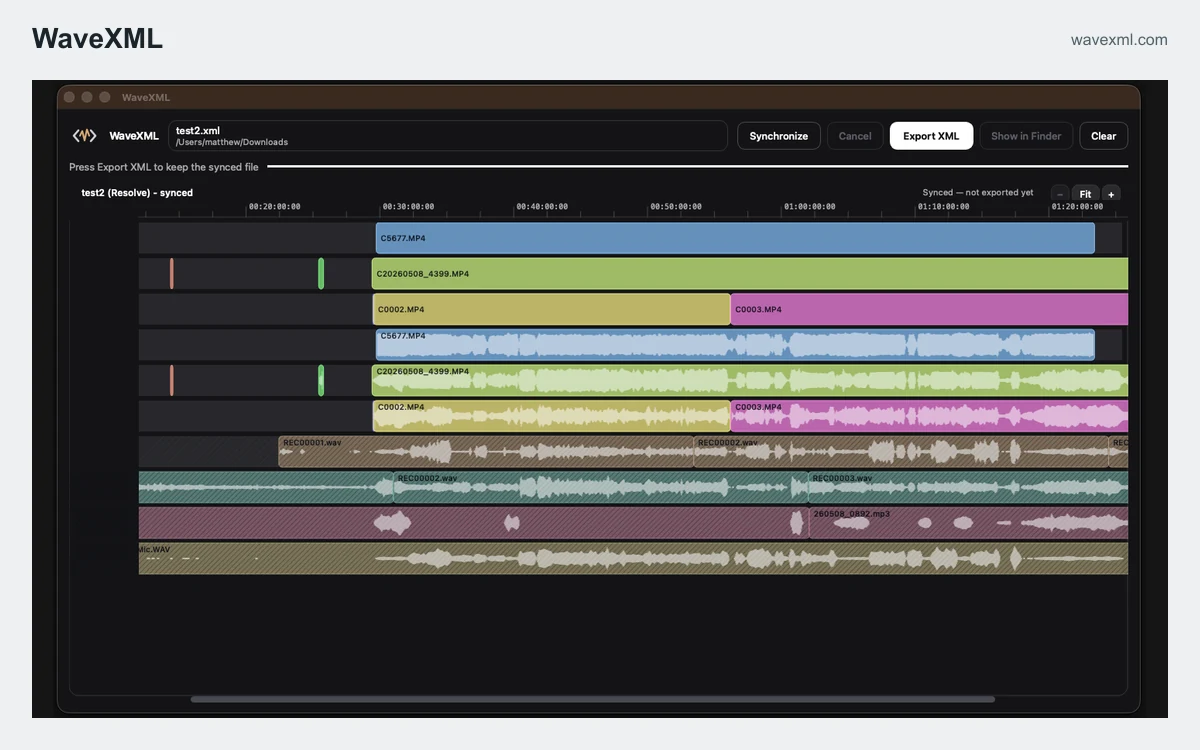The image size is (1200, 750).
Task: Click the WaveXML waveform logo icon
Action: pos(84,136)
